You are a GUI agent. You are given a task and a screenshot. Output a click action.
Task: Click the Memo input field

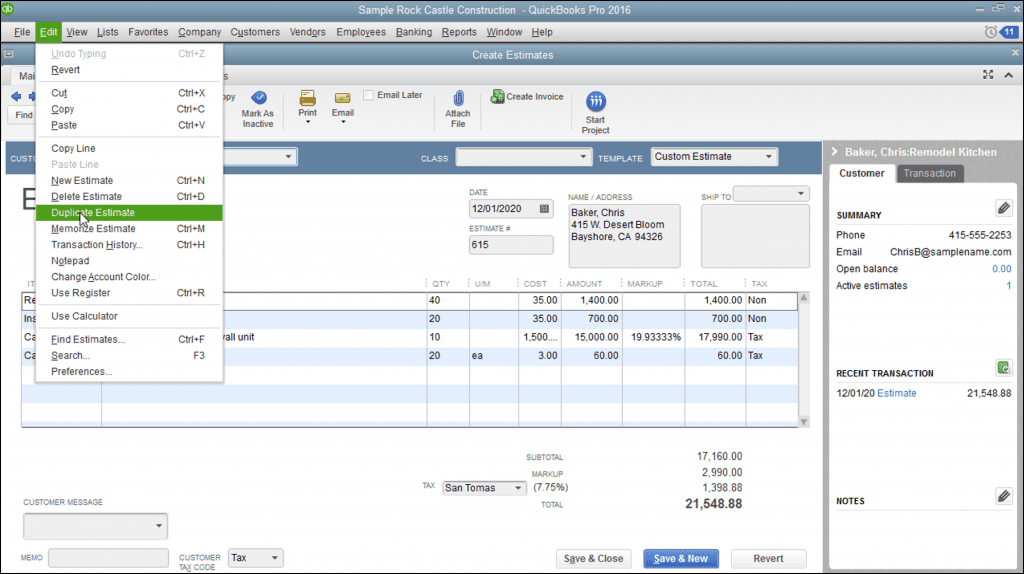point(108,558)
